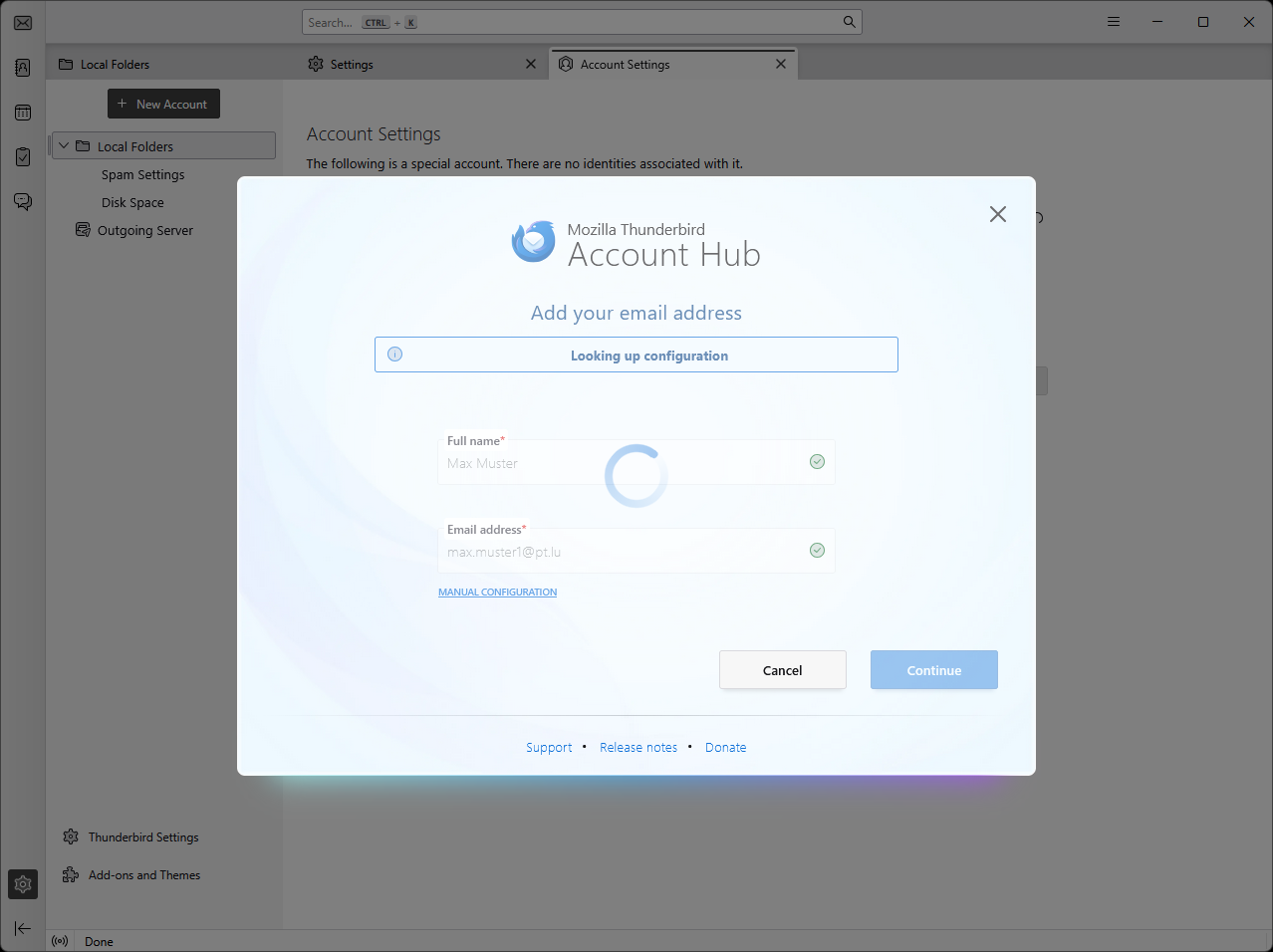Open the Thunderbird hamburger menu
The width and height of the screenshot is (1273, 952).
click(x=1114, y=22)
